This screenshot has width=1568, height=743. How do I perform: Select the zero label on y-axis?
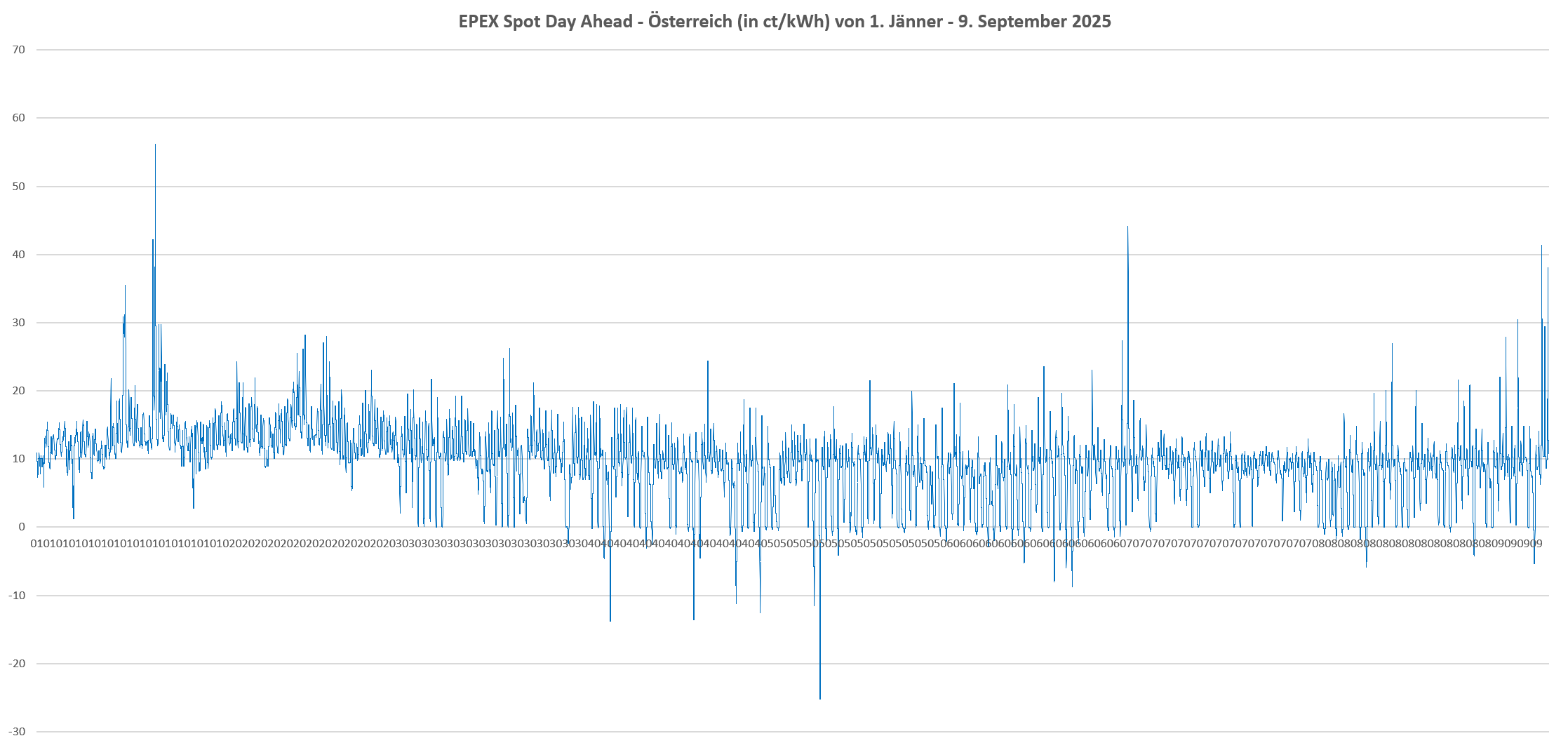(22, 527)
